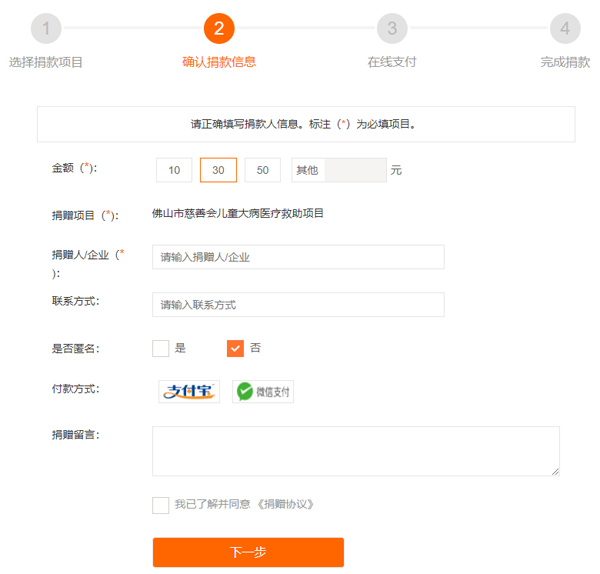Tick the donation agreement checkbox
This screenshot has width=600, height=574.
[x=161, y=505]
